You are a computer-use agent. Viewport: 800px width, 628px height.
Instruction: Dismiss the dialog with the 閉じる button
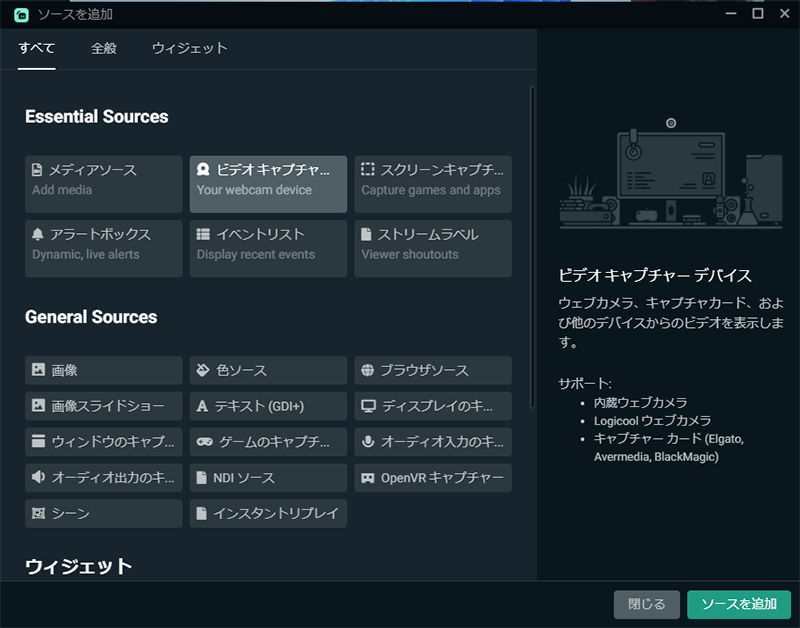pos(646,605)
